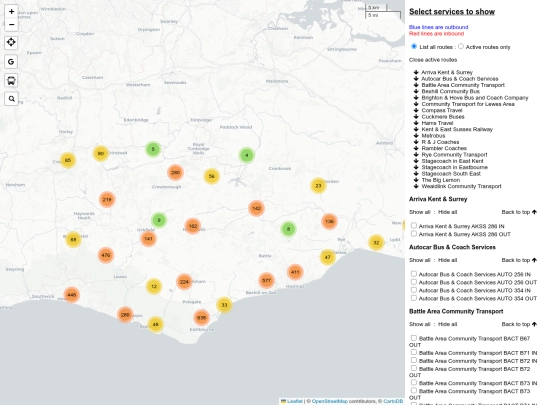Image resolution: width=540 pixels, height=405 pixels.
Task: Open the green cluster marked 8
Action: [x=289, y=229]
